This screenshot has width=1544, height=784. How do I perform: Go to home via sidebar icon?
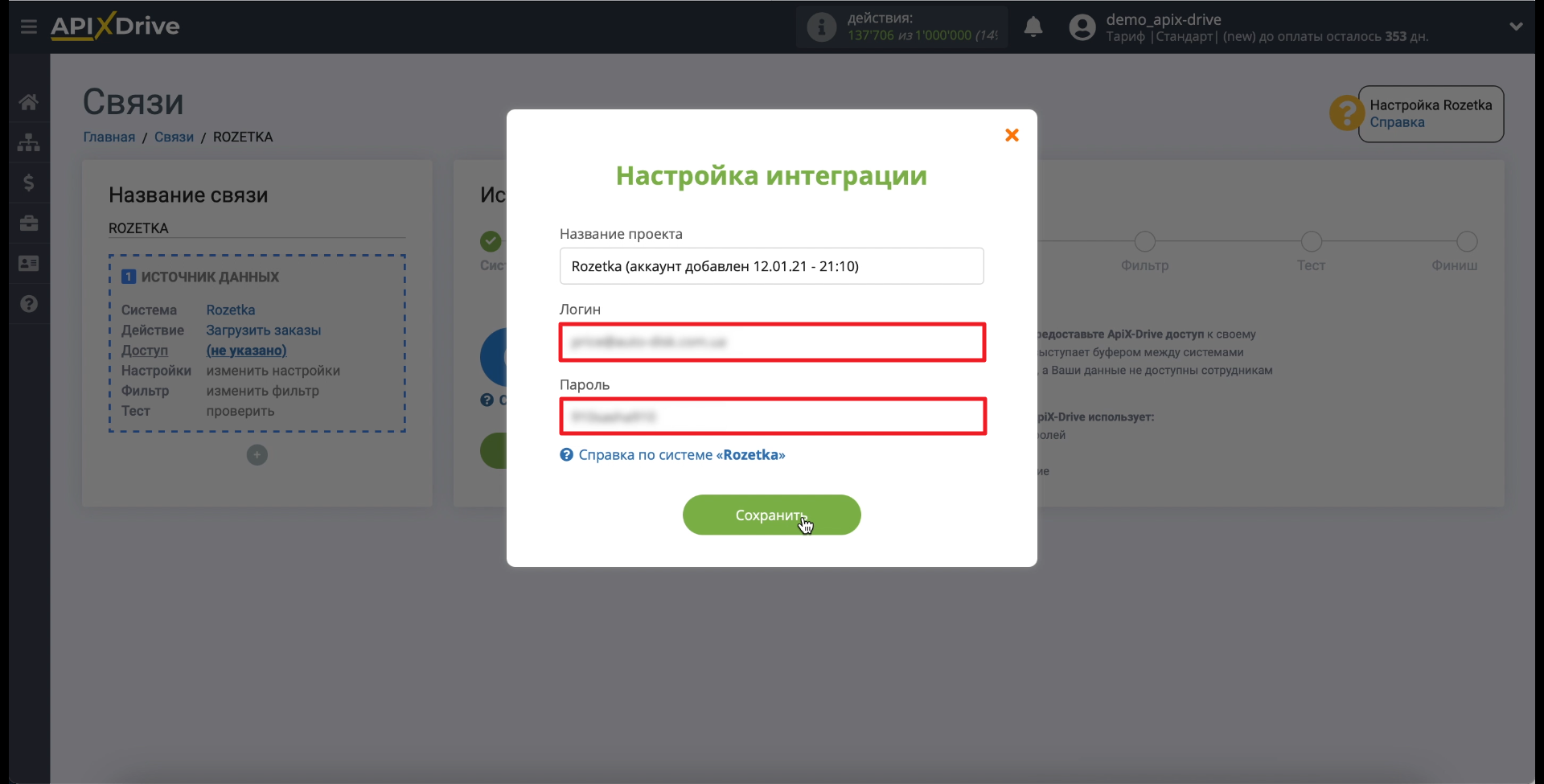pyautogui.click(x=29, y=102)
